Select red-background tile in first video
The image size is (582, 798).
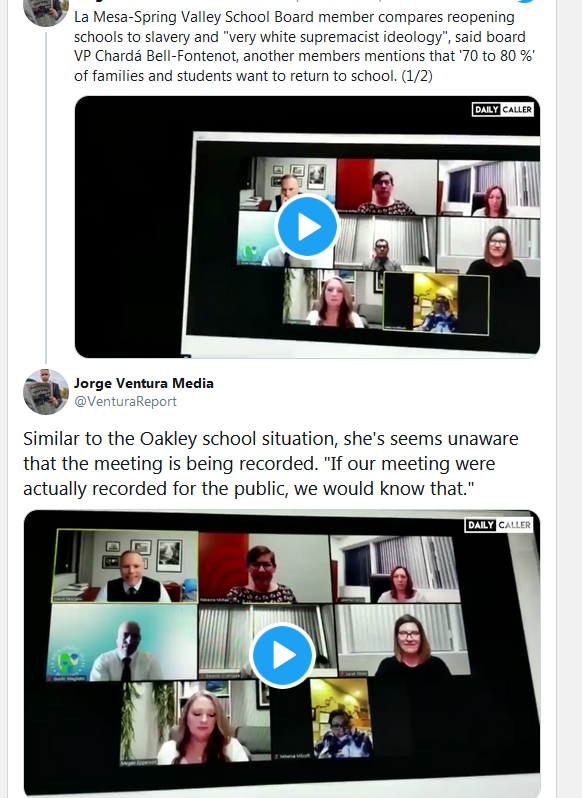coord(387,187)
